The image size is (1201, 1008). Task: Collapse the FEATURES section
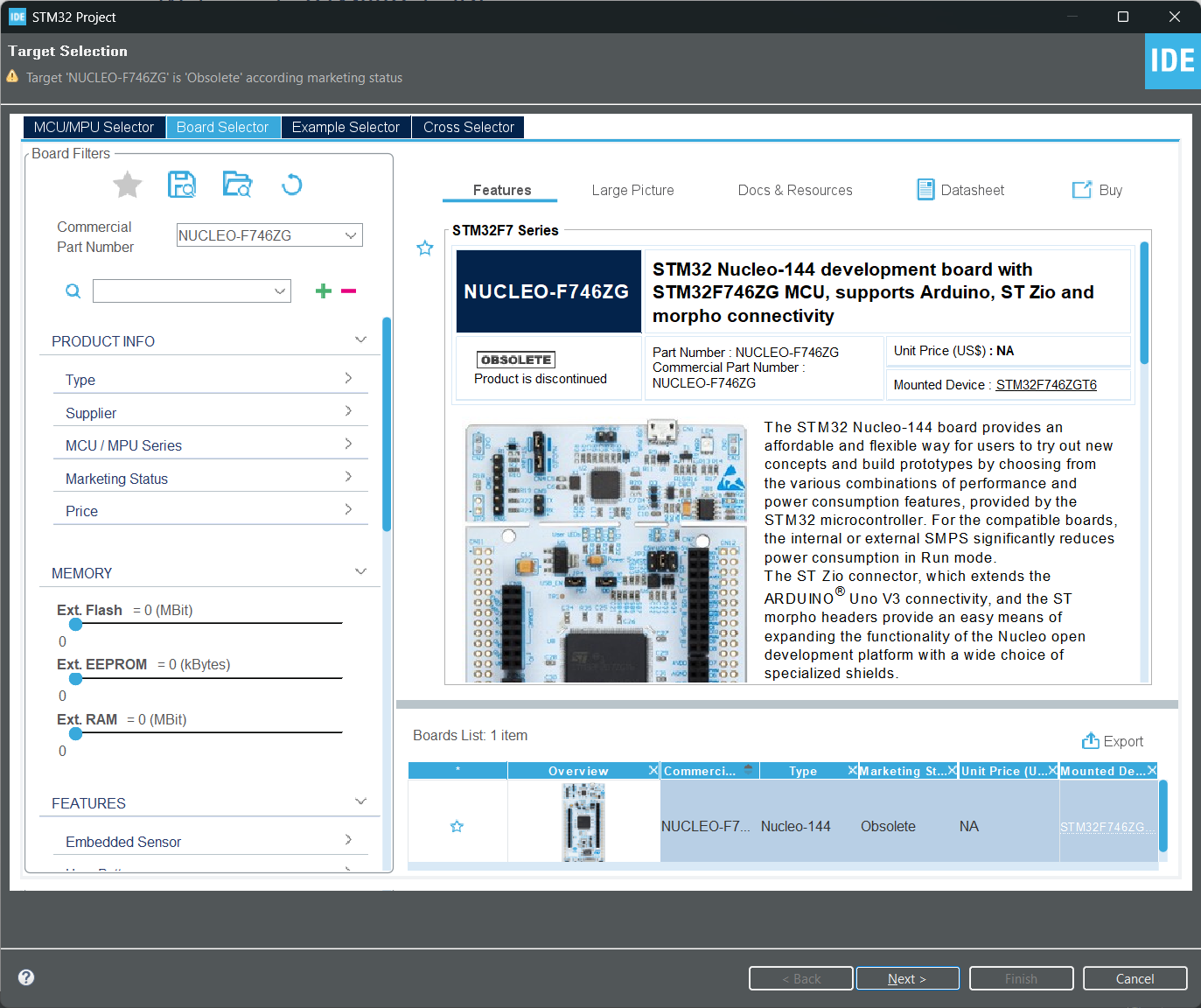360,801
